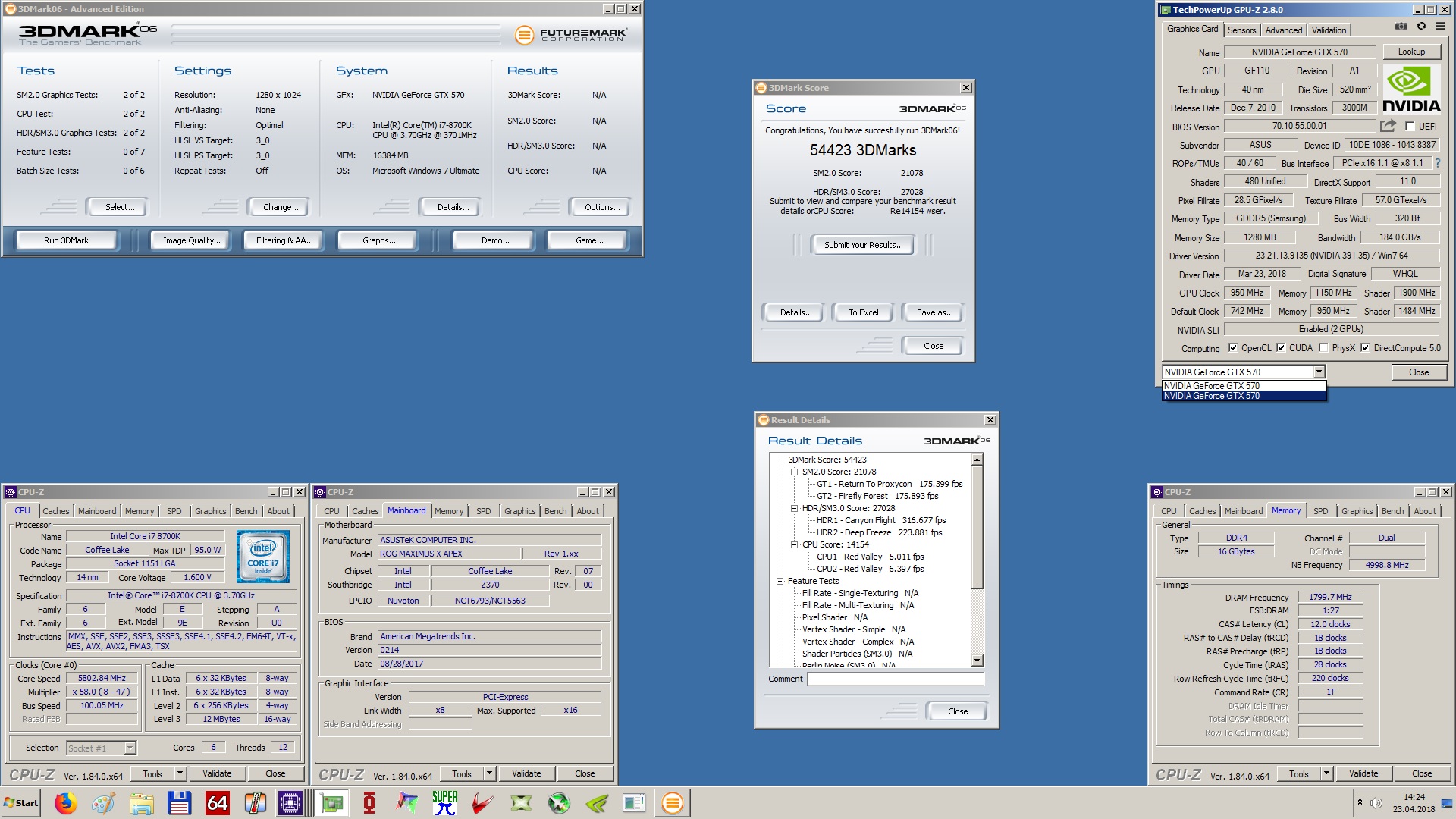Click BIOS export arrow icon in GPU-Z
1456x819 pixels.
[1388, 126]
